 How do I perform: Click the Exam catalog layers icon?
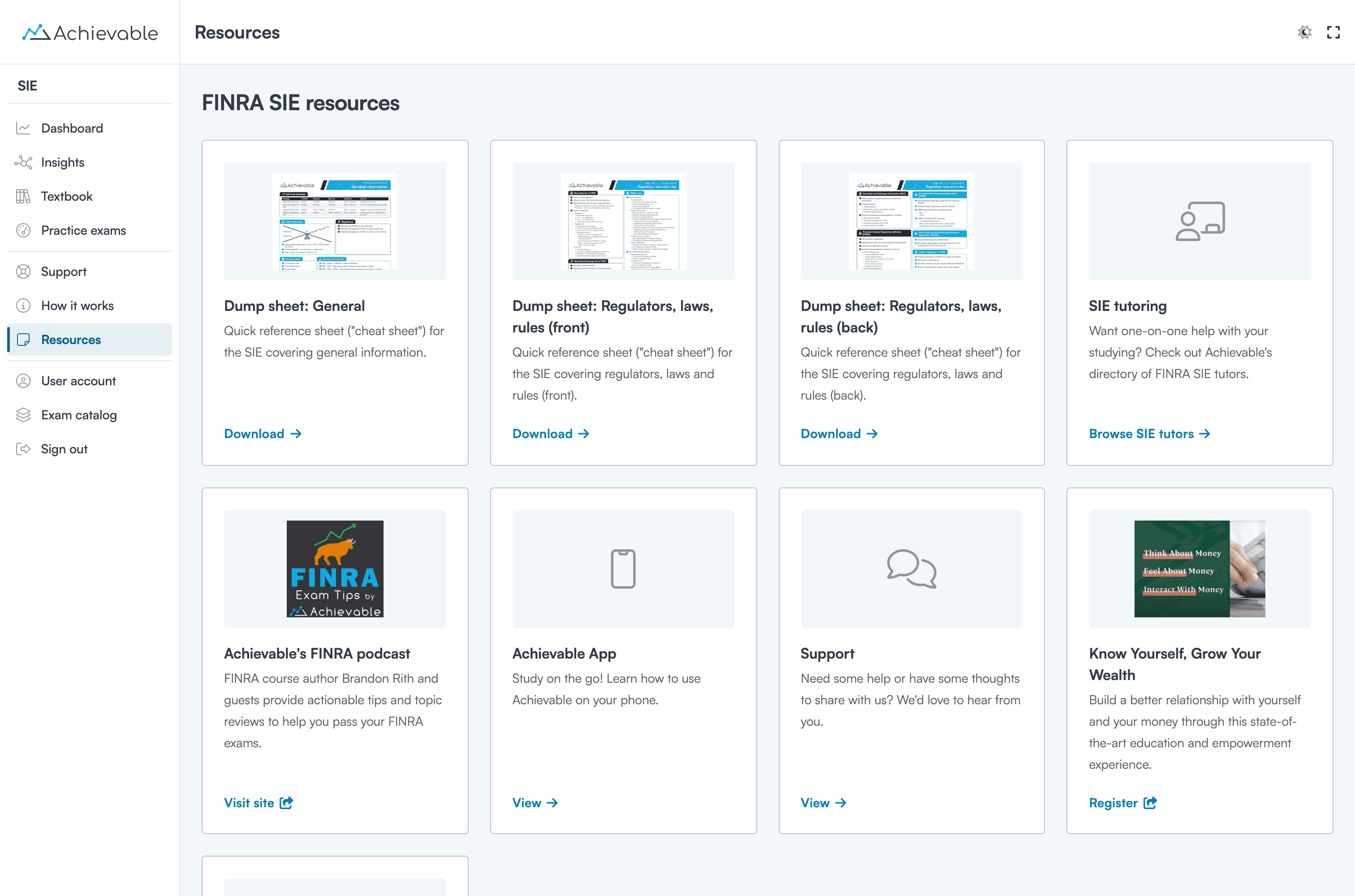[23, 415]
